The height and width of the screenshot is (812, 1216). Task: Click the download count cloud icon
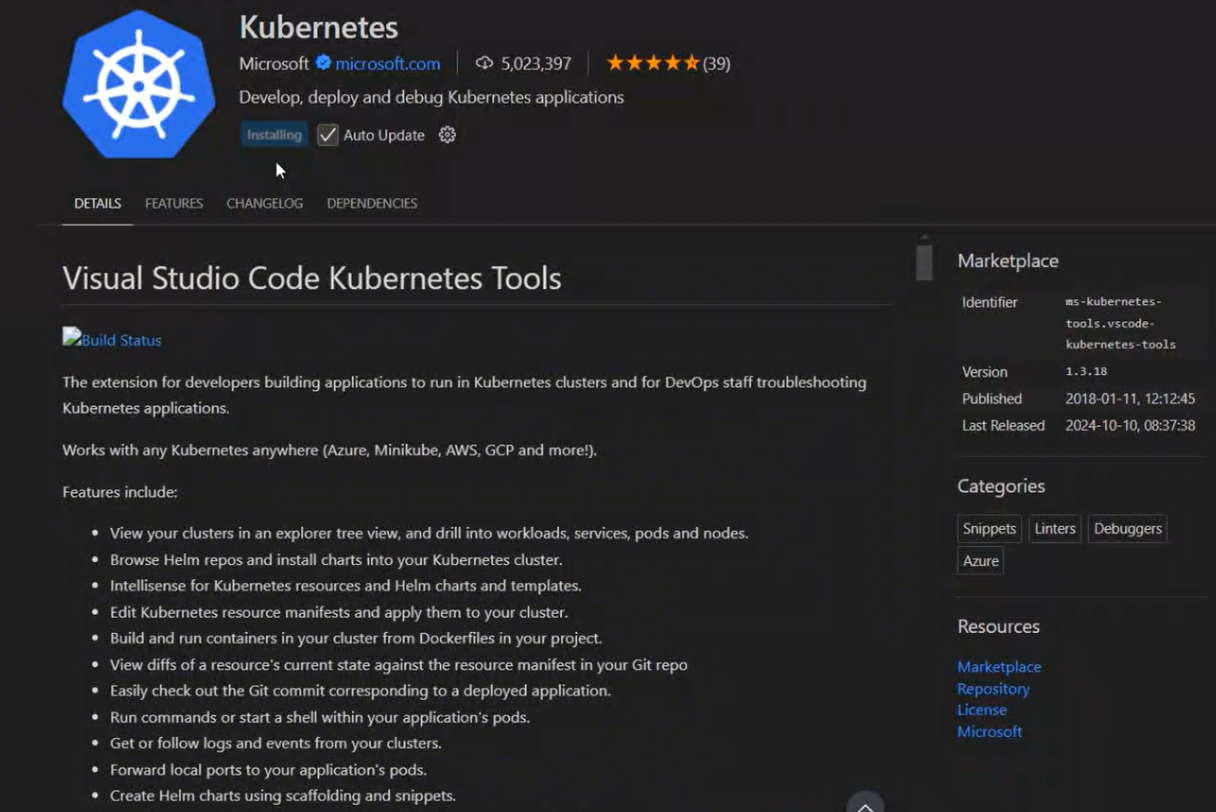pos(484,63)
